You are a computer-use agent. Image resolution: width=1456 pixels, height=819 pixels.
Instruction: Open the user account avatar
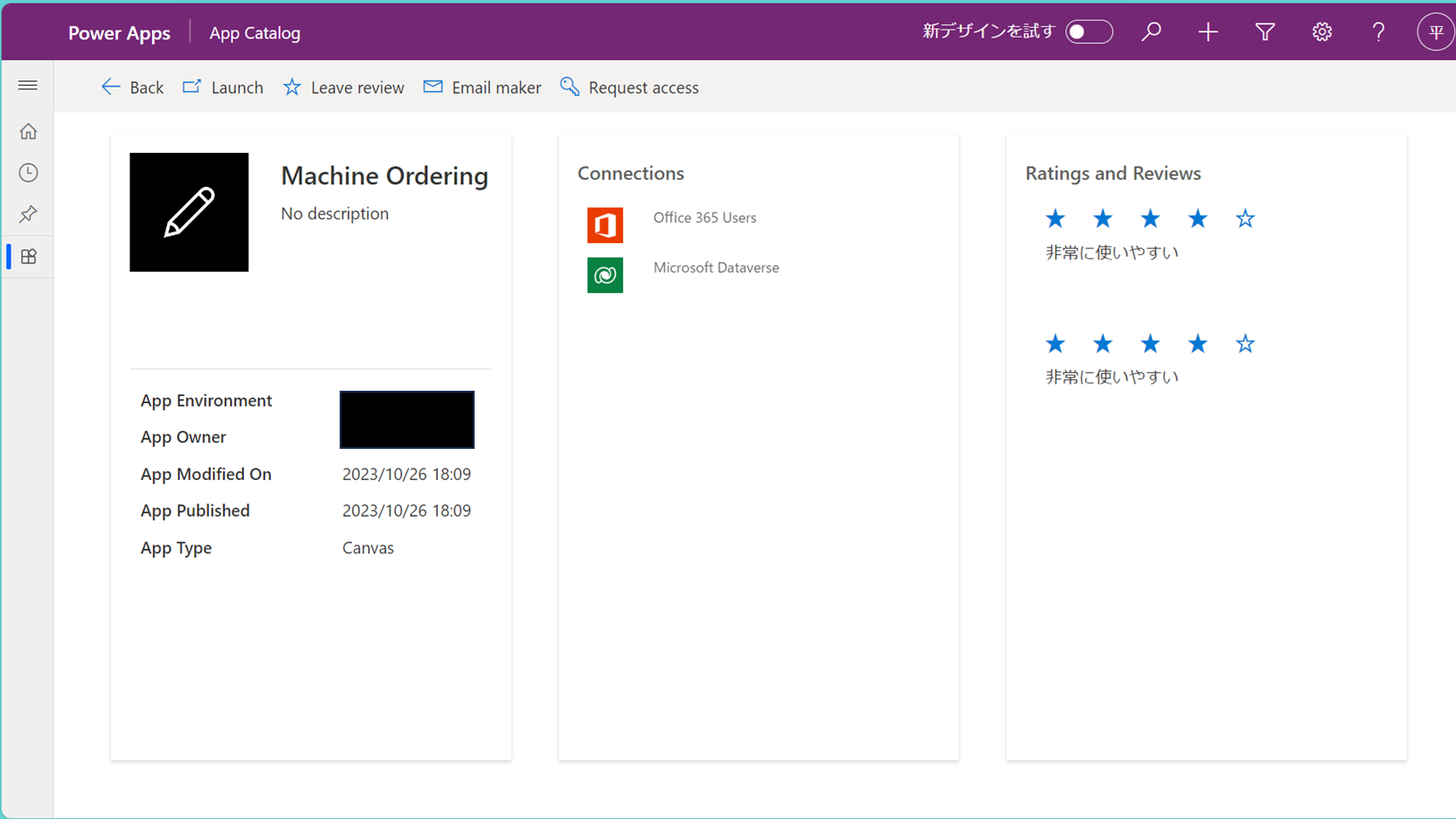[x=1435, y=32]
